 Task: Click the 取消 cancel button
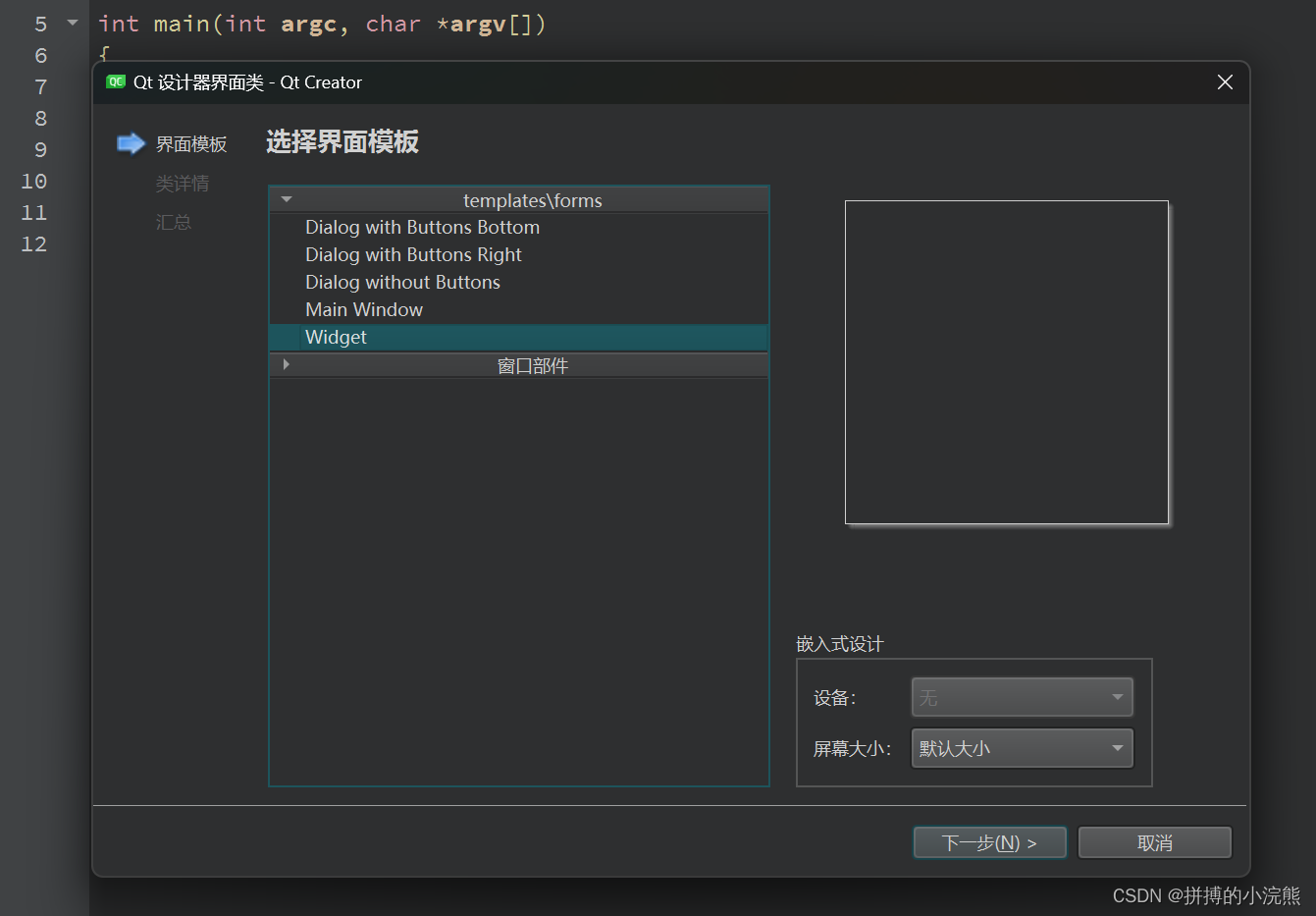1154,842
